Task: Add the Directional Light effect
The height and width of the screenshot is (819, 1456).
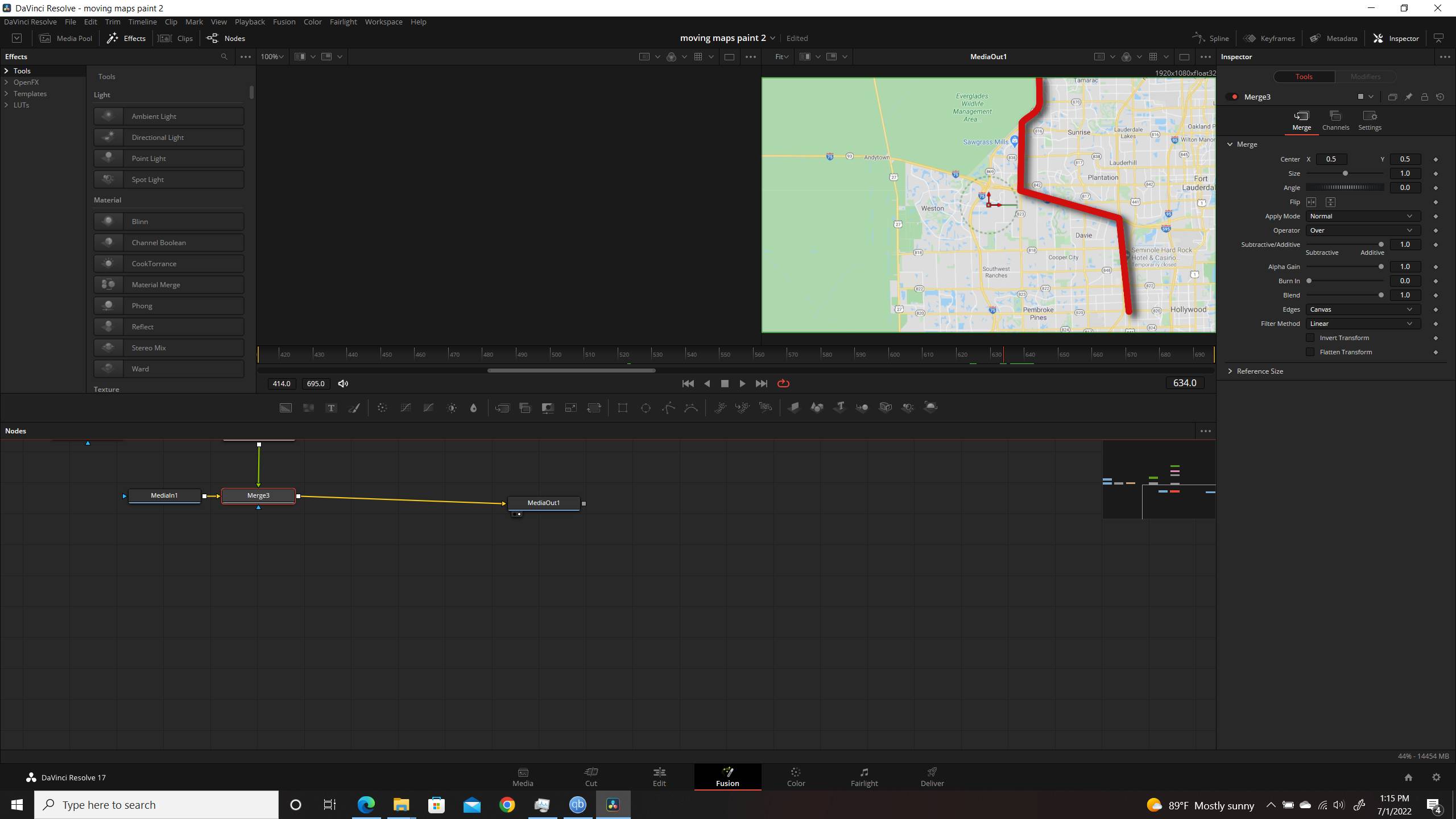Action: [169, 137]
